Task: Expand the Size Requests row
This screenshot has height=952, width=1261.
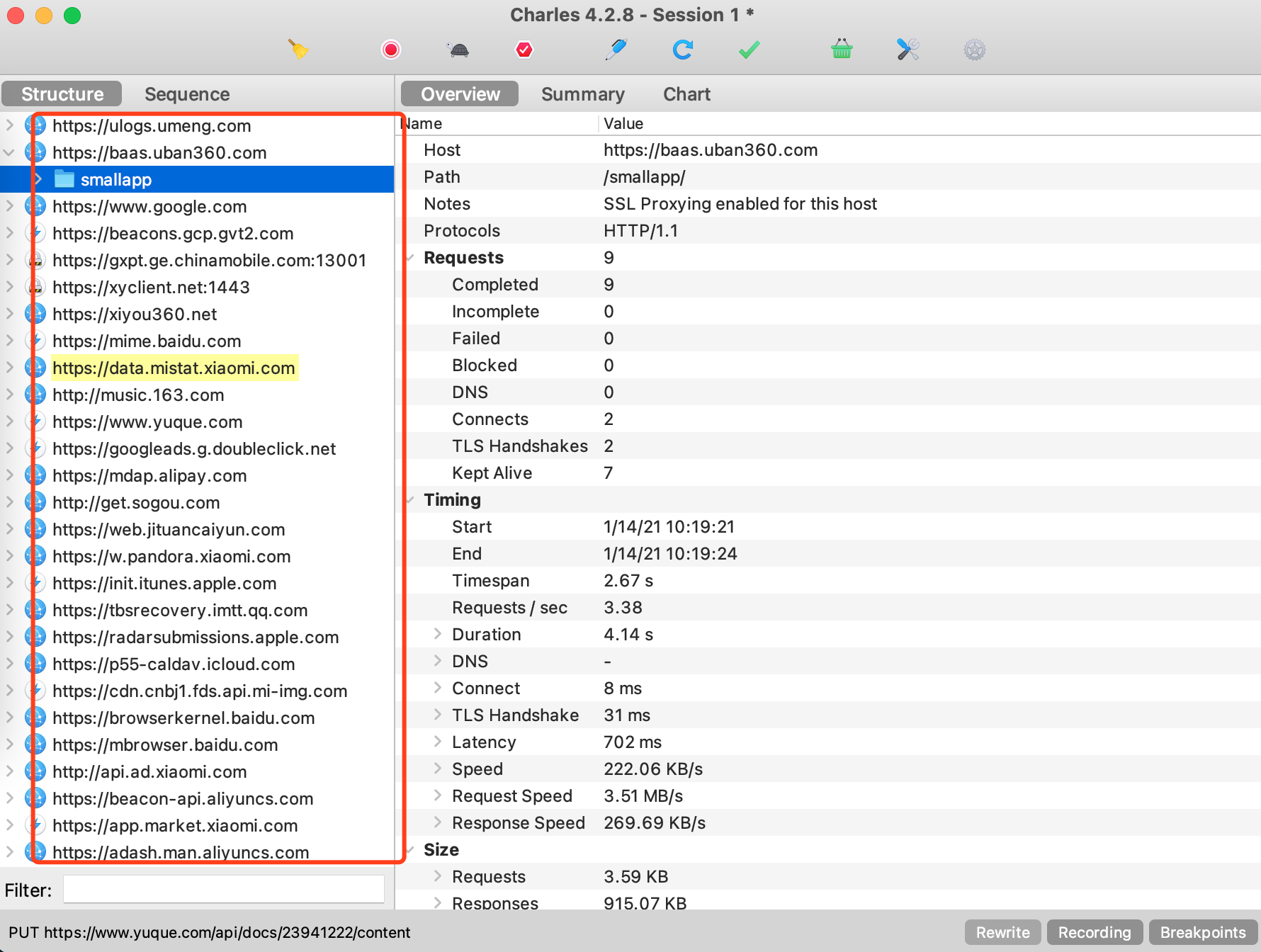Action: [437, 876]
